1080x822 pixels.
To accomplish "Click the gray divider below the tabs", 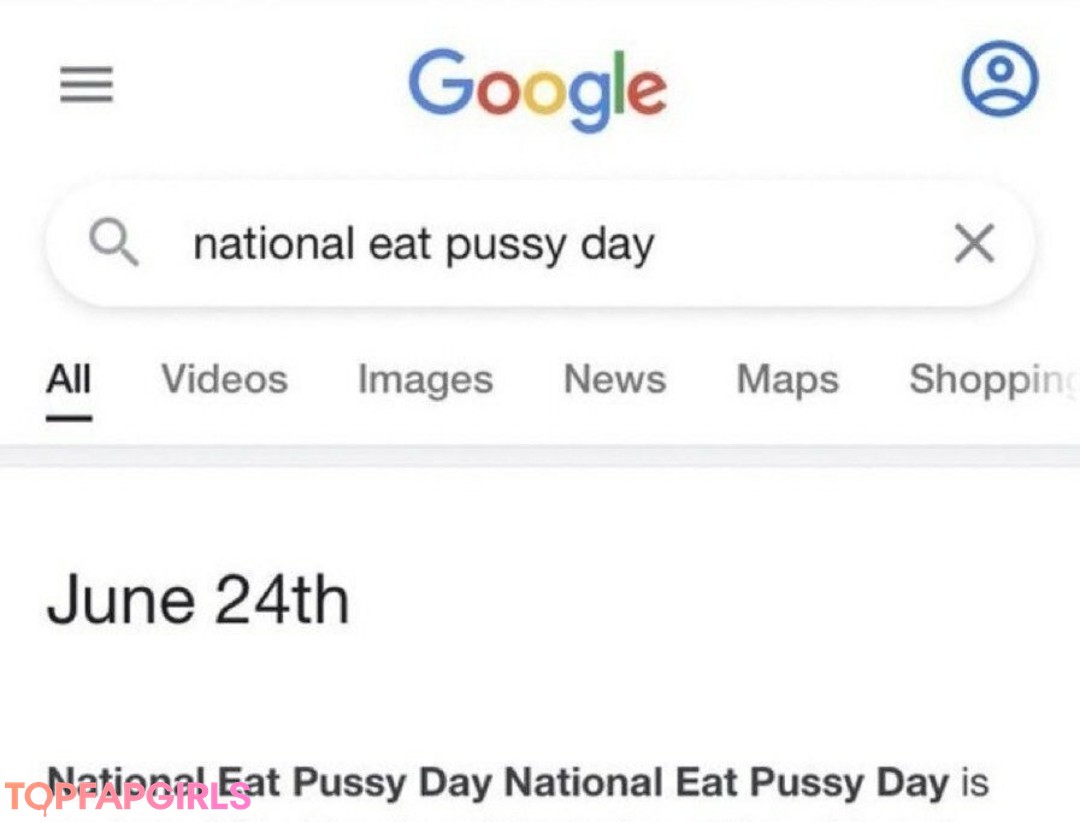I will 540,457.
